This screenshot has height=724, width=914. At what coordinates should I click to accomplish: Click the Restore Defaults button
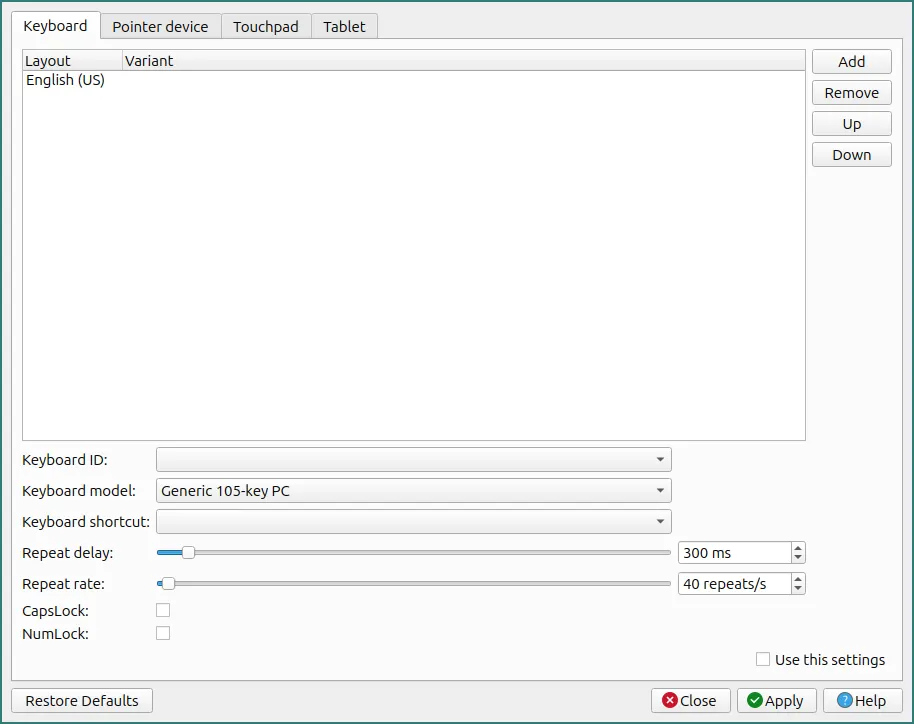pos(82,700)
